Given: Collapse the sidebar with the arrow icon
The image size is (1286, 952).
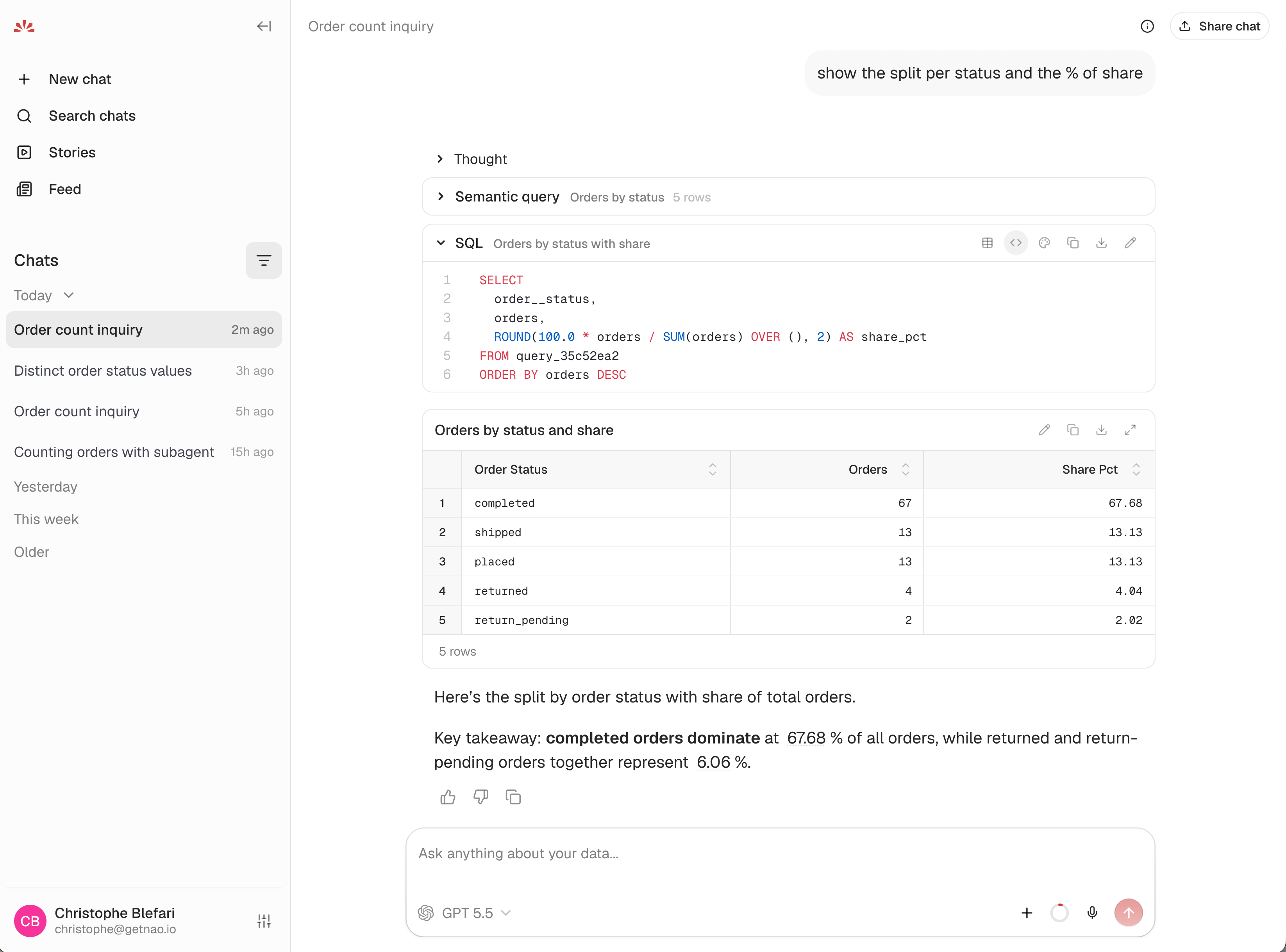Looking at the screenshot, I should [x=264, y=27].
